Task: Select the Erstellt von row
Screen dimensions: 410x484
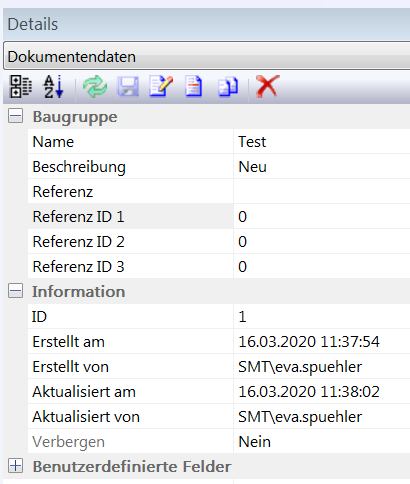Action: point(219,367)
